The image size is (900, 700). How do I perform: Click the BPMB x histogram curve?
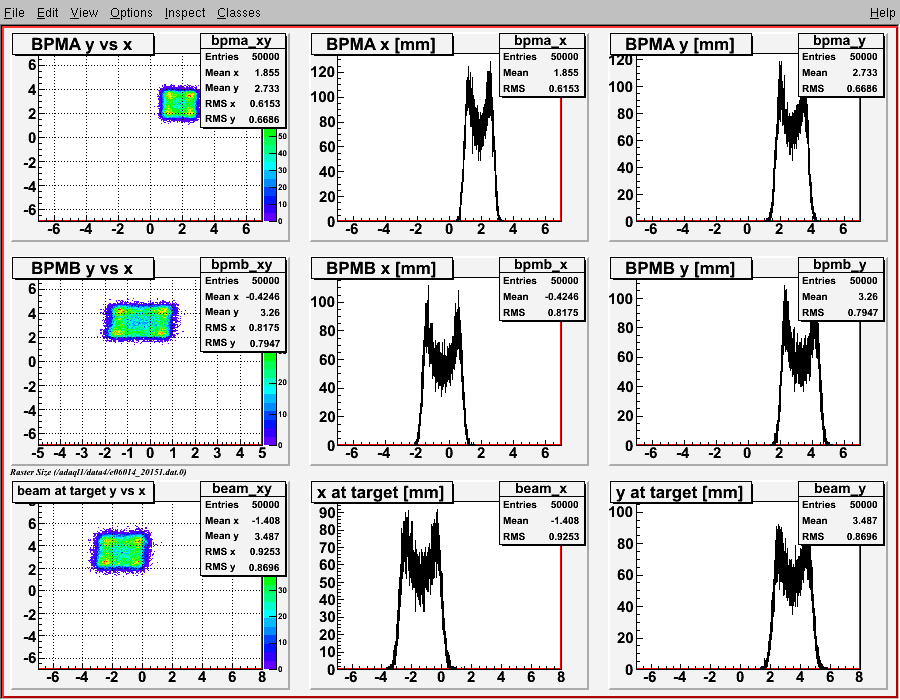(x=442, y=367)
